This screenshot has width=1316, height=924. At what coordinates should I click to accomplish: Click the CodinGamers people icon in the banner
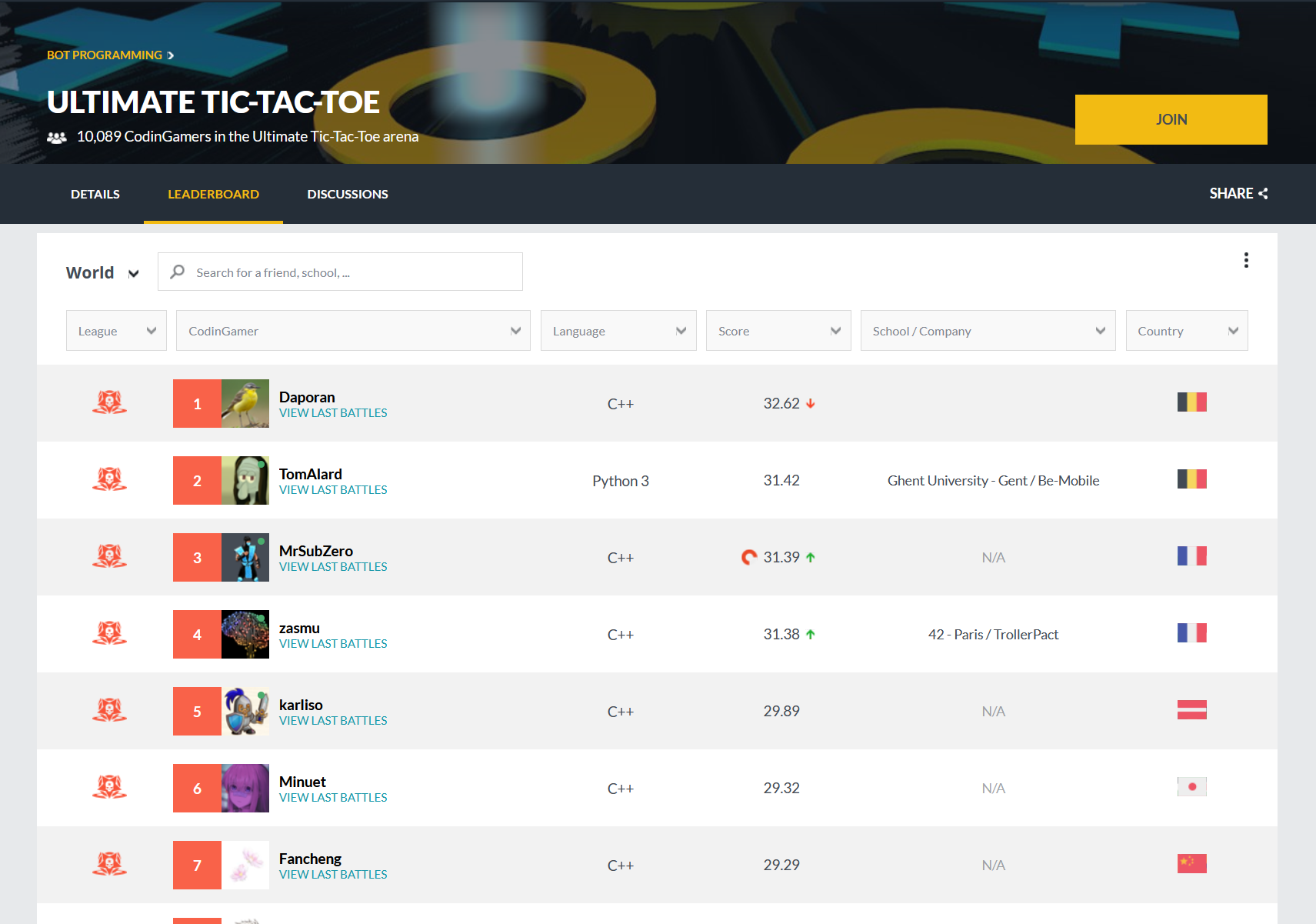[57, 137]
